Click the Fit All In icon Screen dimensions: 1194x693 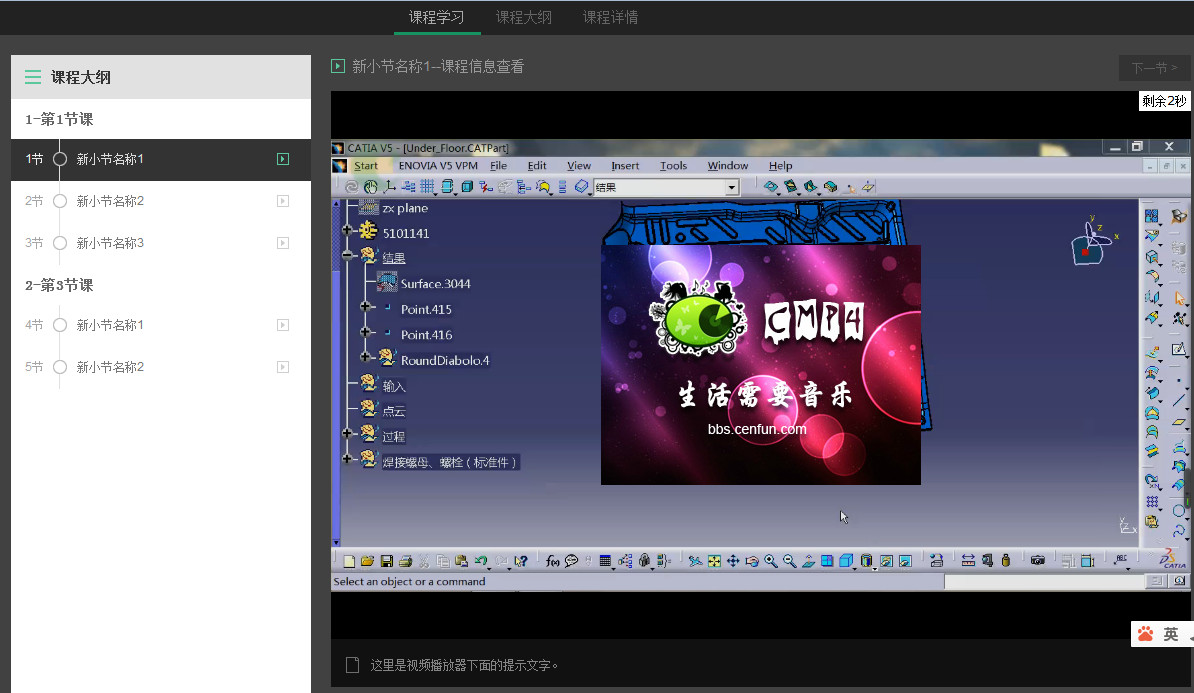[714, 561]
